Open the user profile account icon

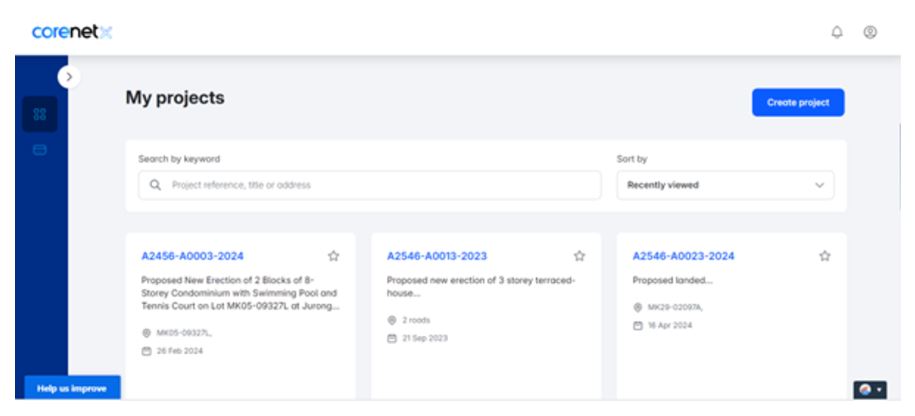click(x=870, y=32)
